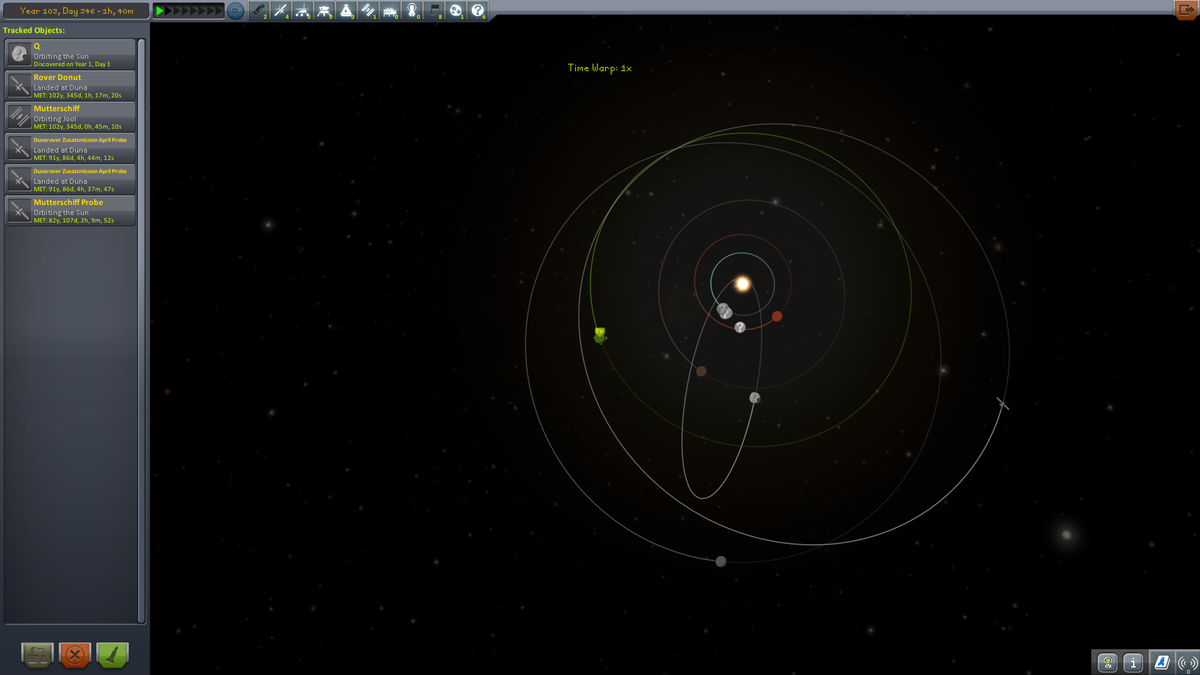Click the round blue button beside time warp
This screenshot has height=675, width=1200.
235,10
